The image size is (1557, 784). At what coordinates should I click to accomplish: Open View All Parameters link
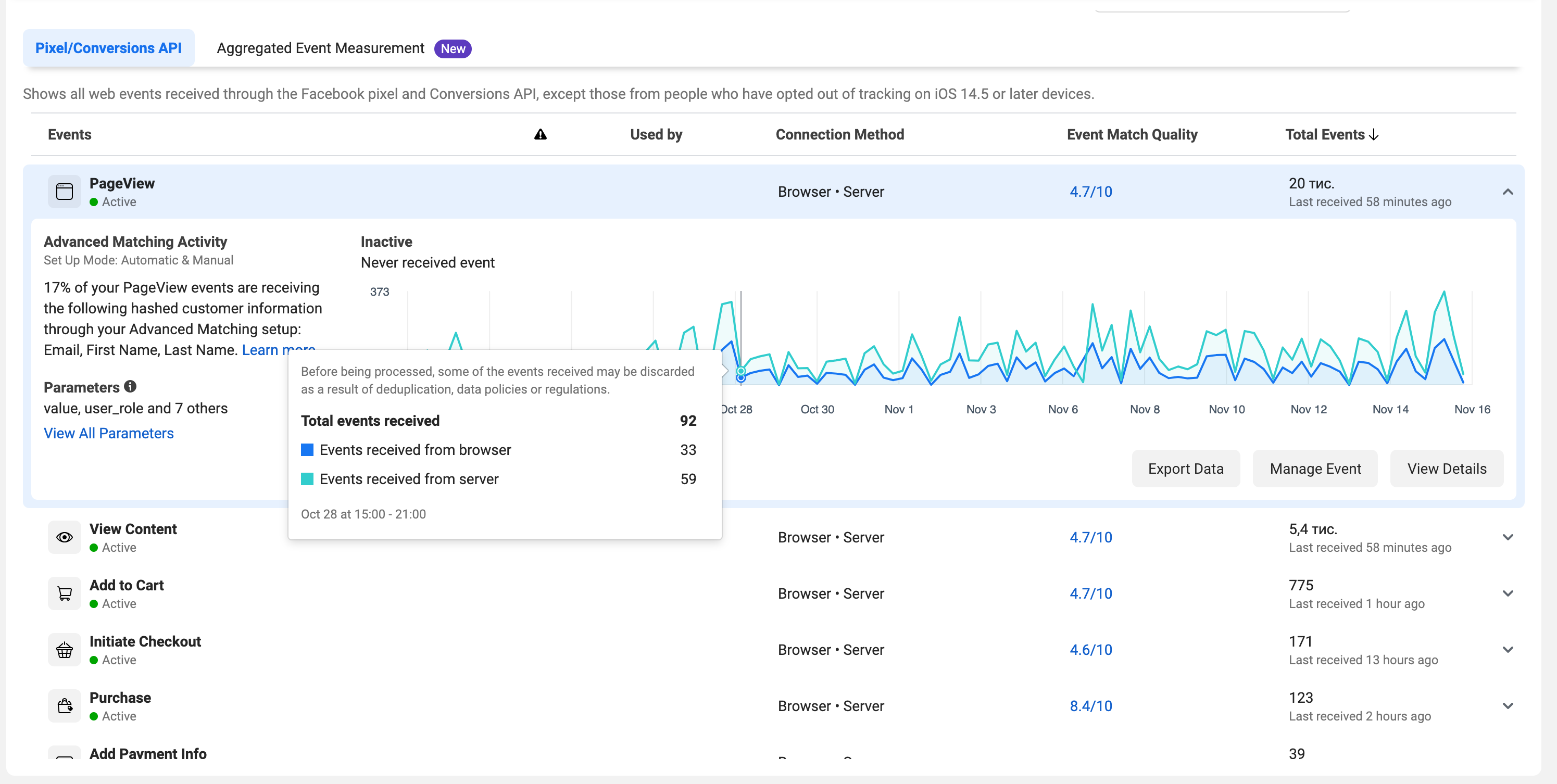[109, 434]
